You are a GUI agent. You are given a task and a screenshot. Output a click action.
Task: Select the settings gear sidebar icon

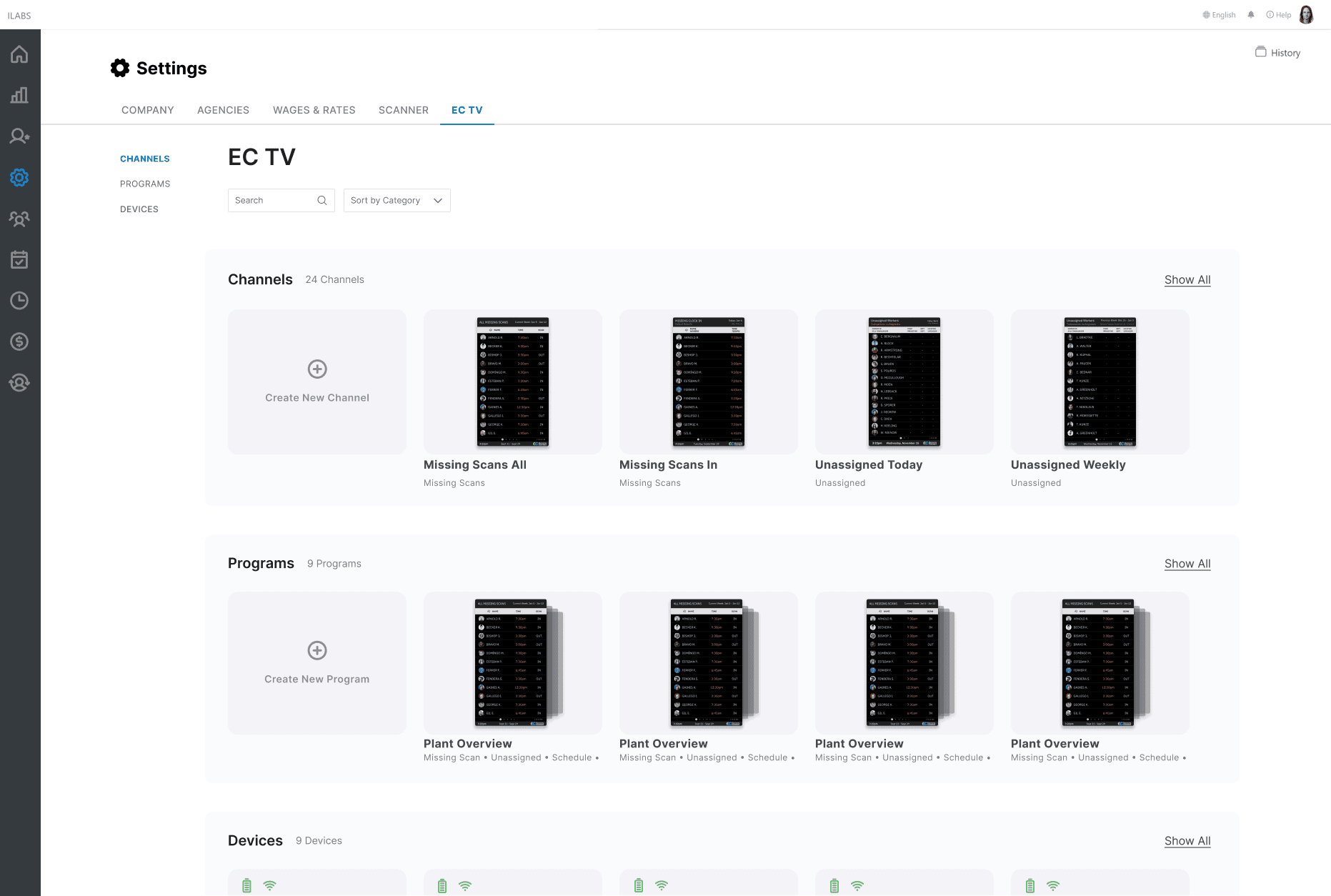click(19, 177)
